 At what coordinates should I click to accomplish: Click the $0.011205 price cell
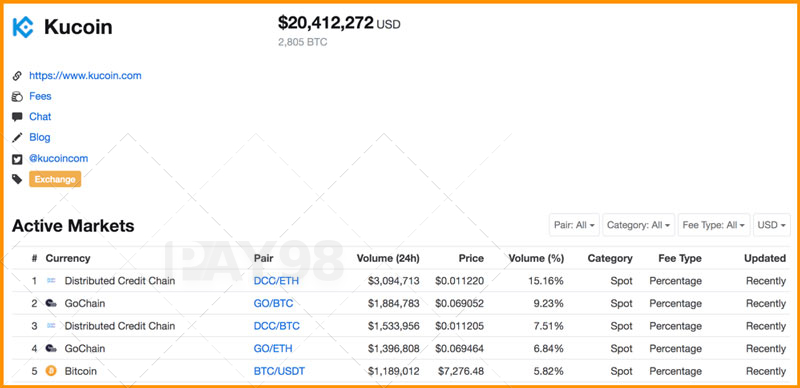coord(459,326)
